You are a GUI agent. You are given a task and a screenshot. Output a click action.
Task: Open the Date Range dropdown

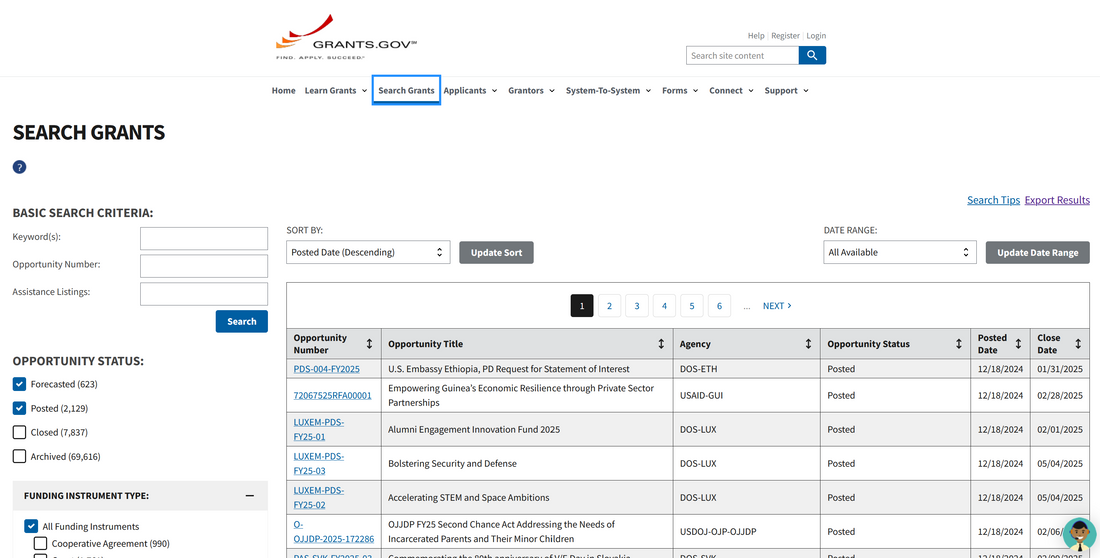tap(899, 253)
